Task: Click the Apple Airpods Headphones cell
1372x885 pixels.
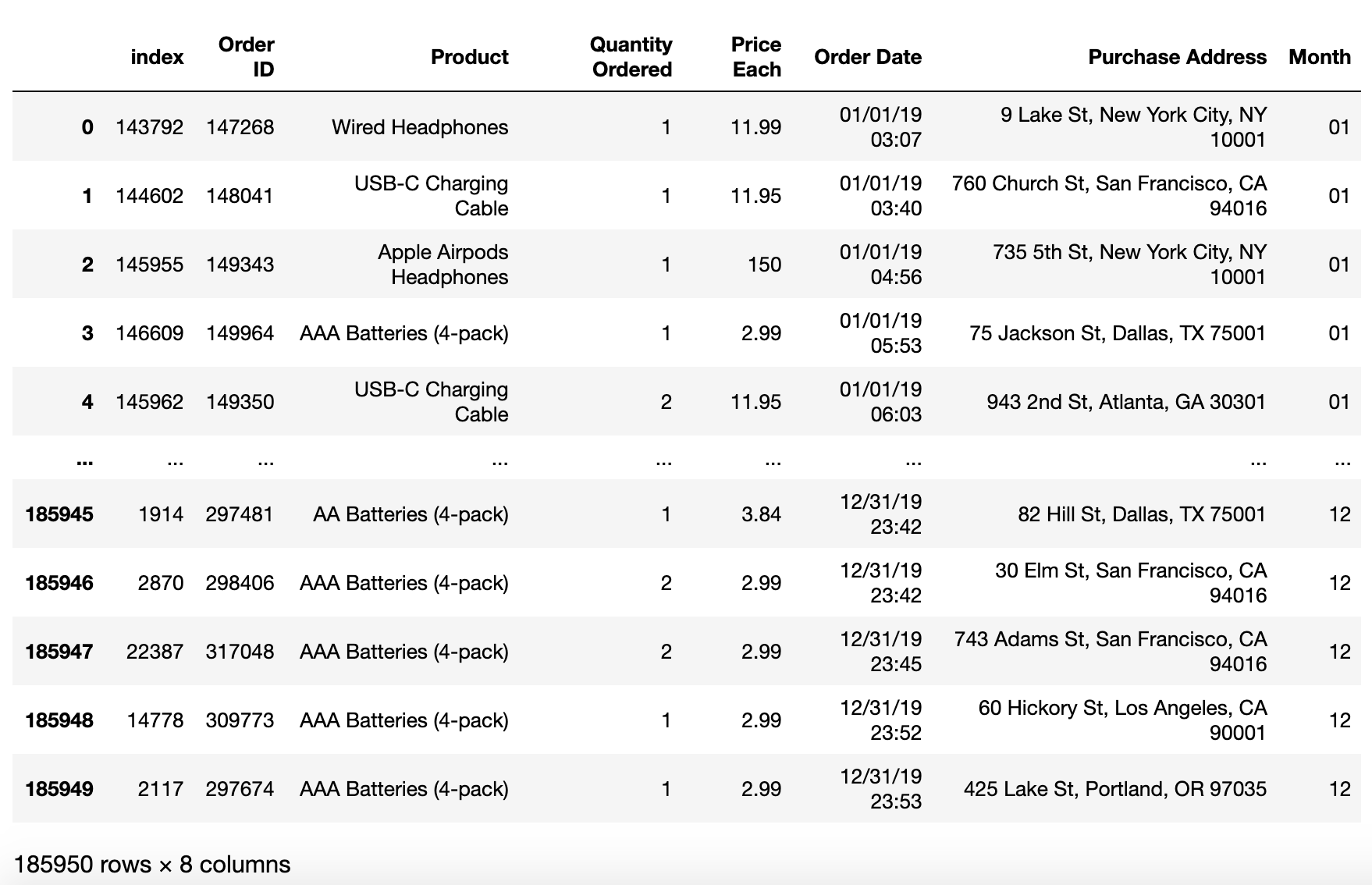Action: tap(443, 265)
